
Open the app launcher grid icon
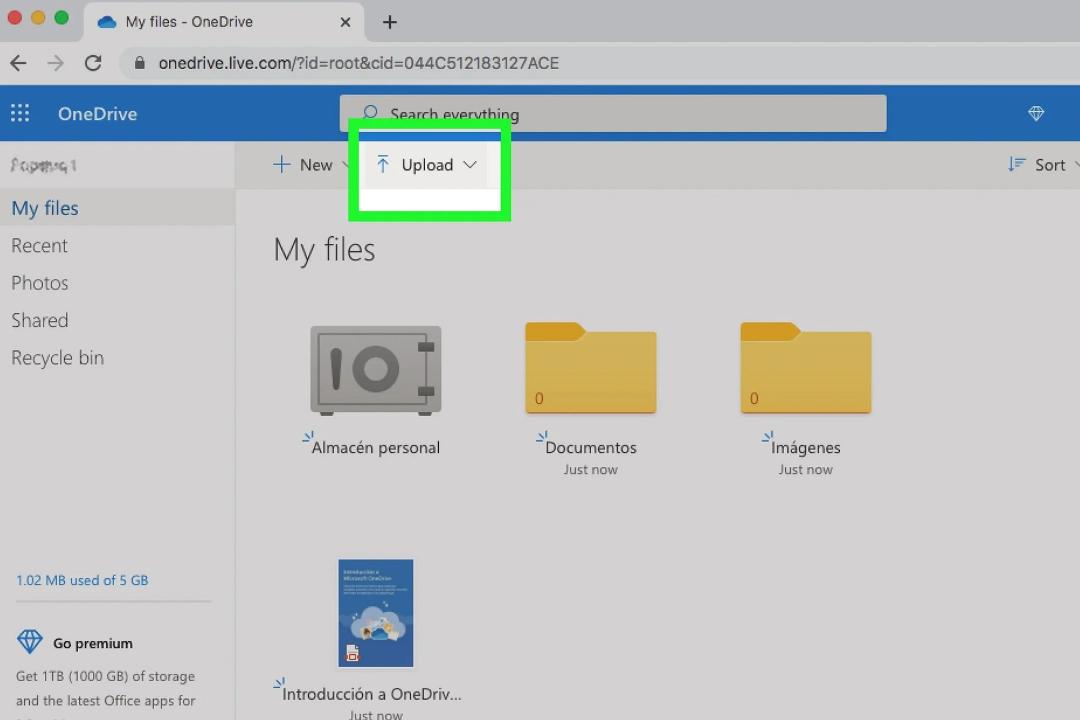20,113
